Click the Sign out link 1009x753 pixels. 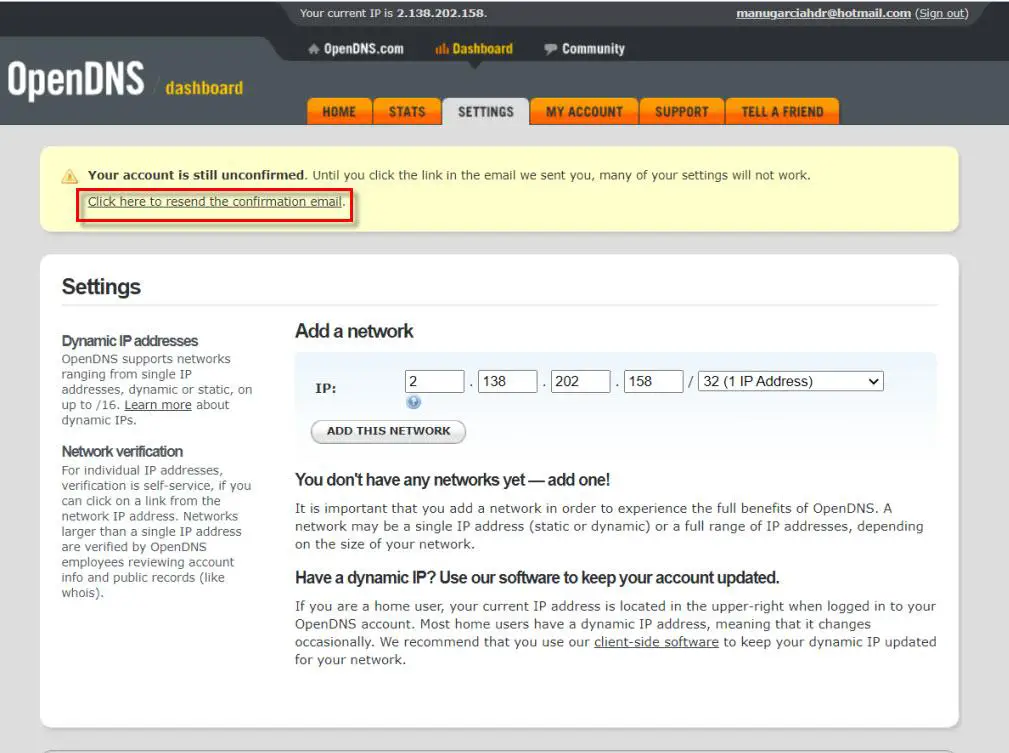[941, 13]
